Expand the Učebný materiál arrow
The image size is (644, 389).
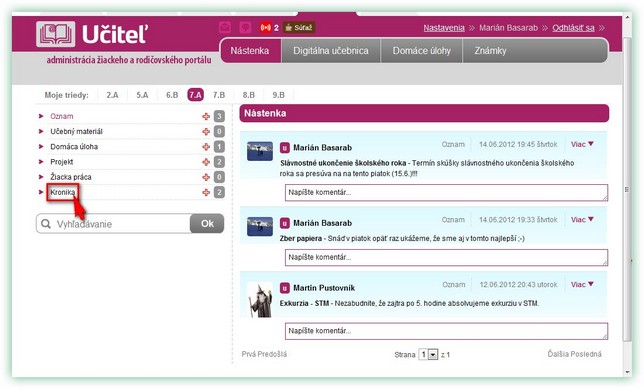41,131
